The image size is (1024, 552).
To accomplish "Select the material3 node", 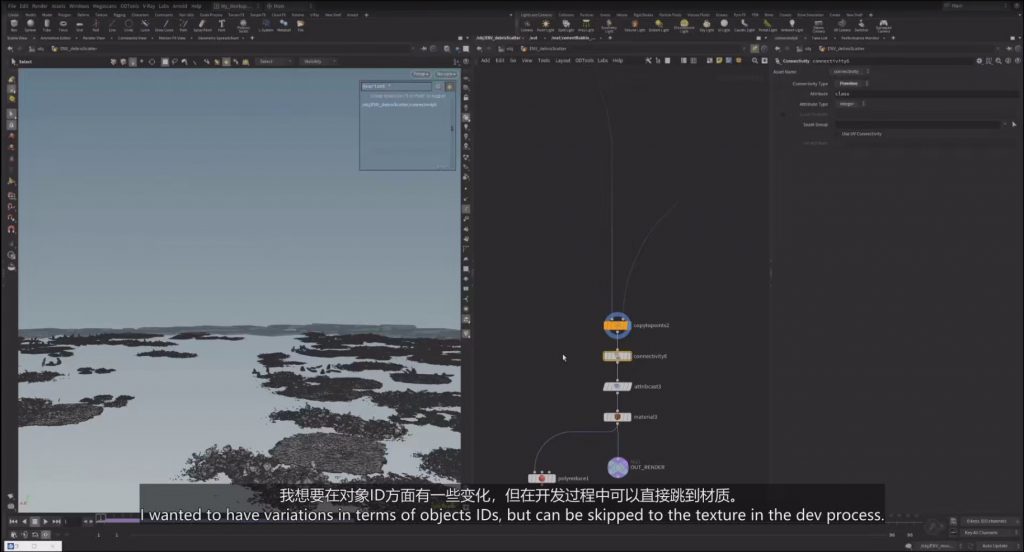I will [x=617, y=417].
